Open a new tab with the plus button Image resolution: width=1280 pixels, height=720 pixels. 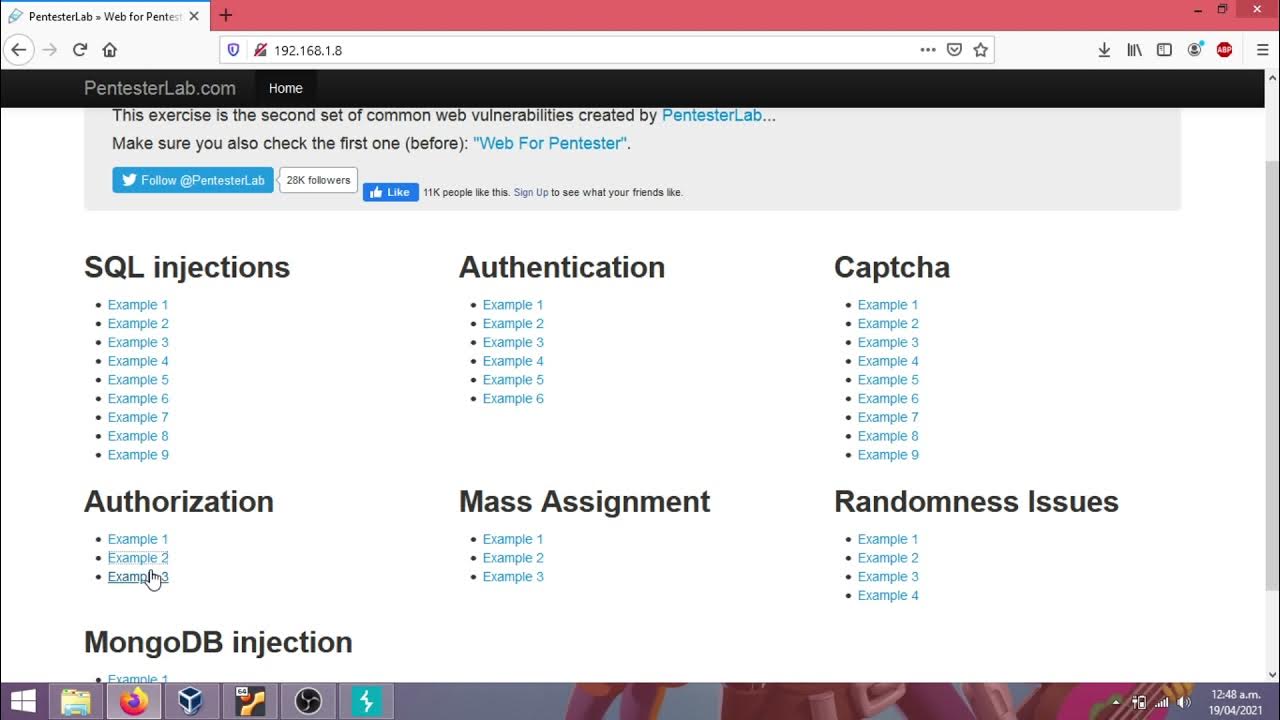click(226, 15)
